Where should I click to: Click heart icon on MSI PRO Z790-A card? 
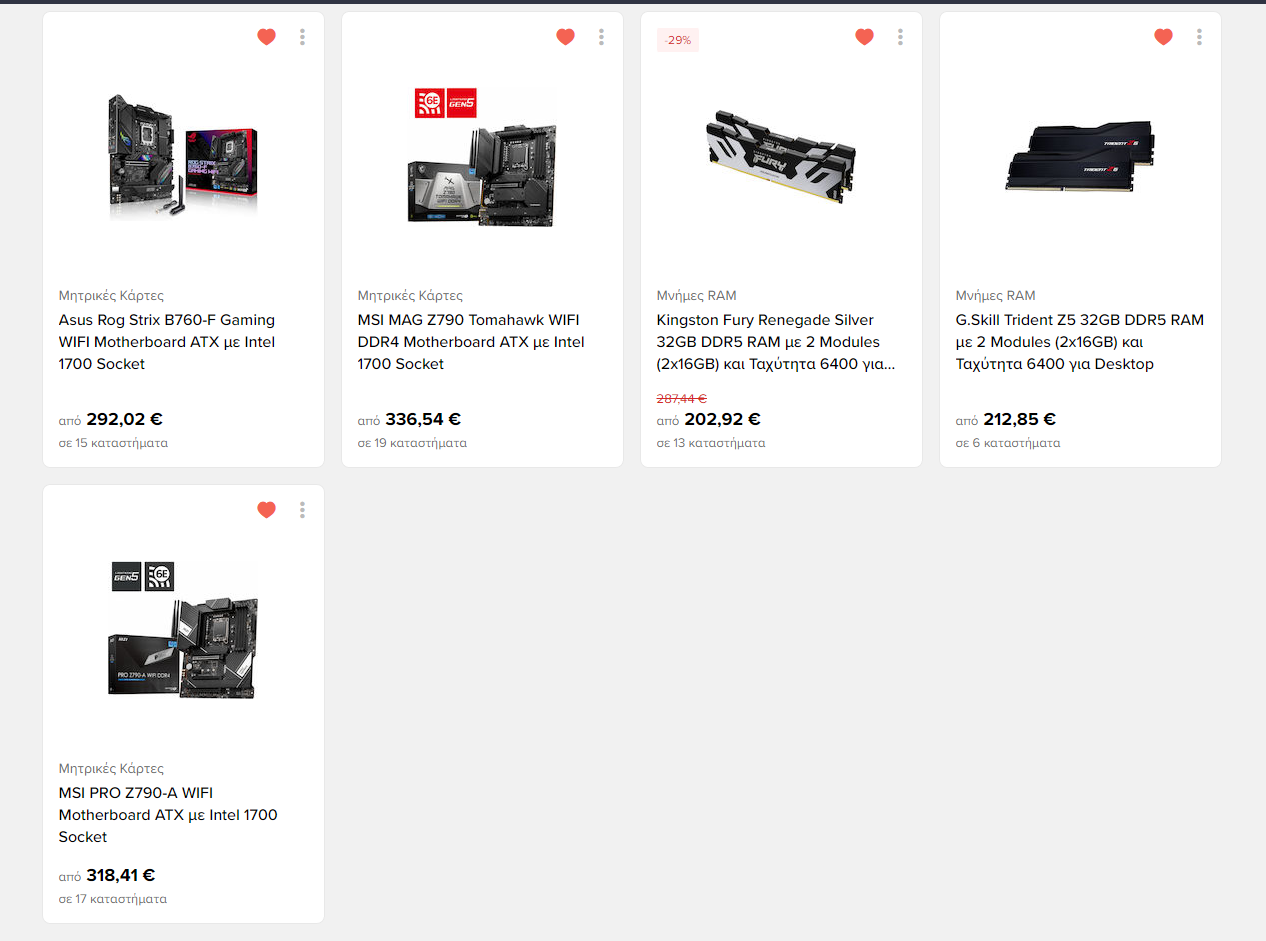tap(266, 510)
